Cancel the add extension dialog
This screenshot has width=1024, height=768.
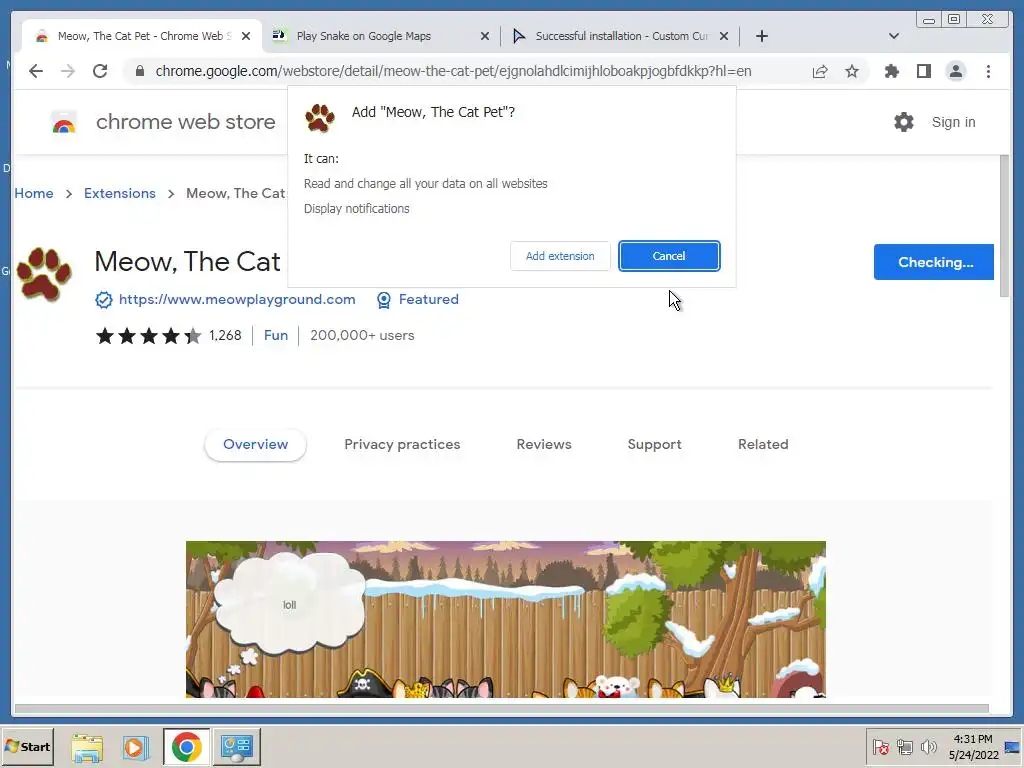pos(669,256)
